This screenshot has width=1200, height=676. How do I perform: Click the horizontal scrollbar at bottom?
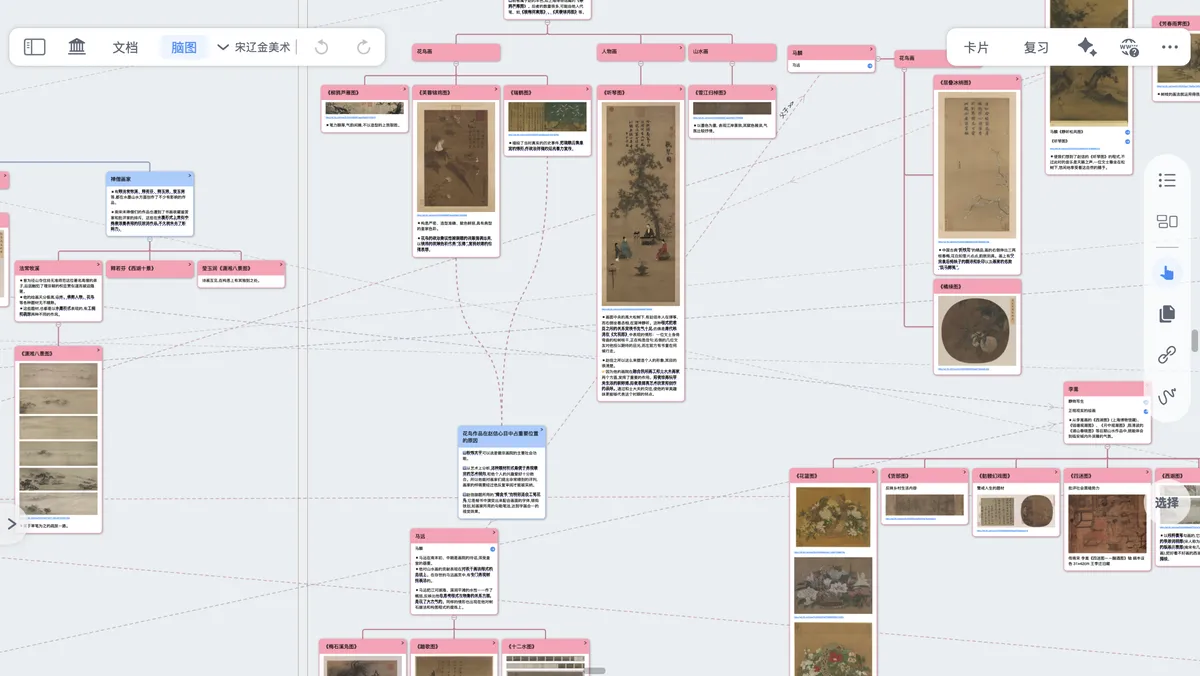594,670
